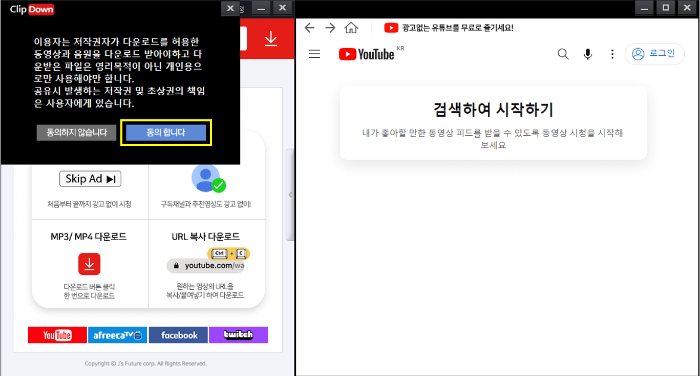Open YouTube settings three-dot menu

[x=612, y=54]
